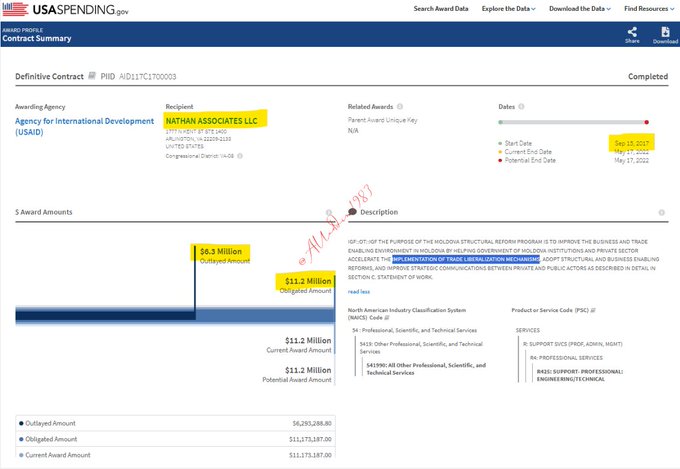The width and height of the screenshot is (680, 469).
Task: Open the Nathan Associates LLC recipient link
Action: tap(212, 119)
